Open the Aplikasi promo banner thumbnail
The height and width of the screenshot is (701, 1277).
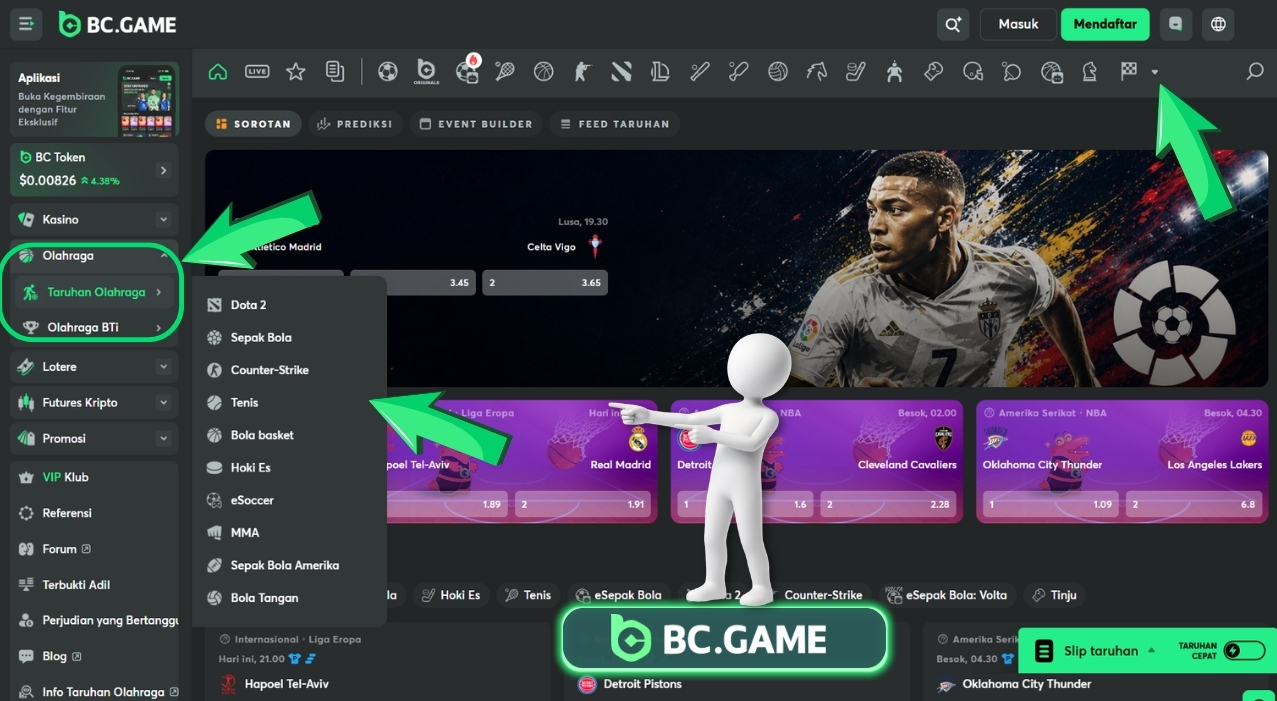147,102
